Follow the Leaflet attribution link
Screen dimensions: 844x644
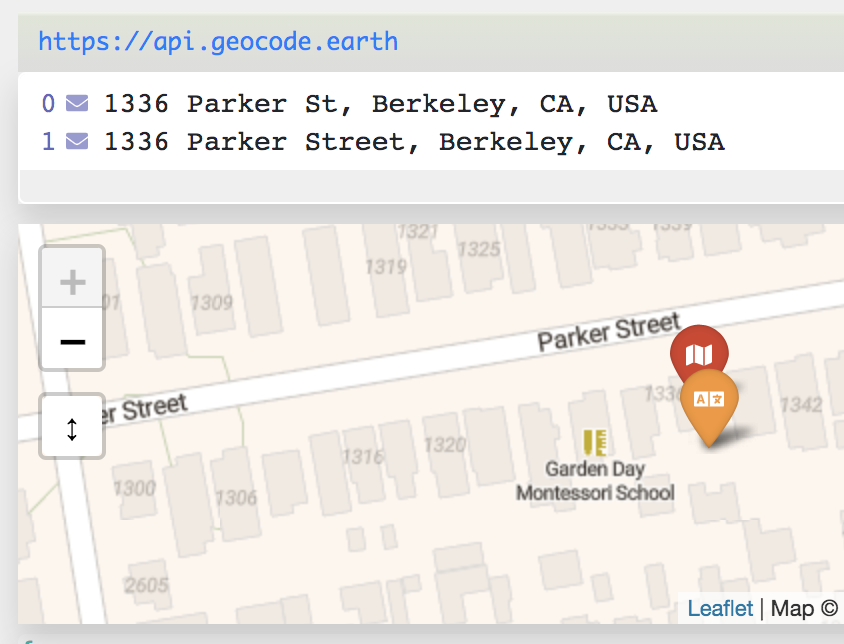pos(720,608)
